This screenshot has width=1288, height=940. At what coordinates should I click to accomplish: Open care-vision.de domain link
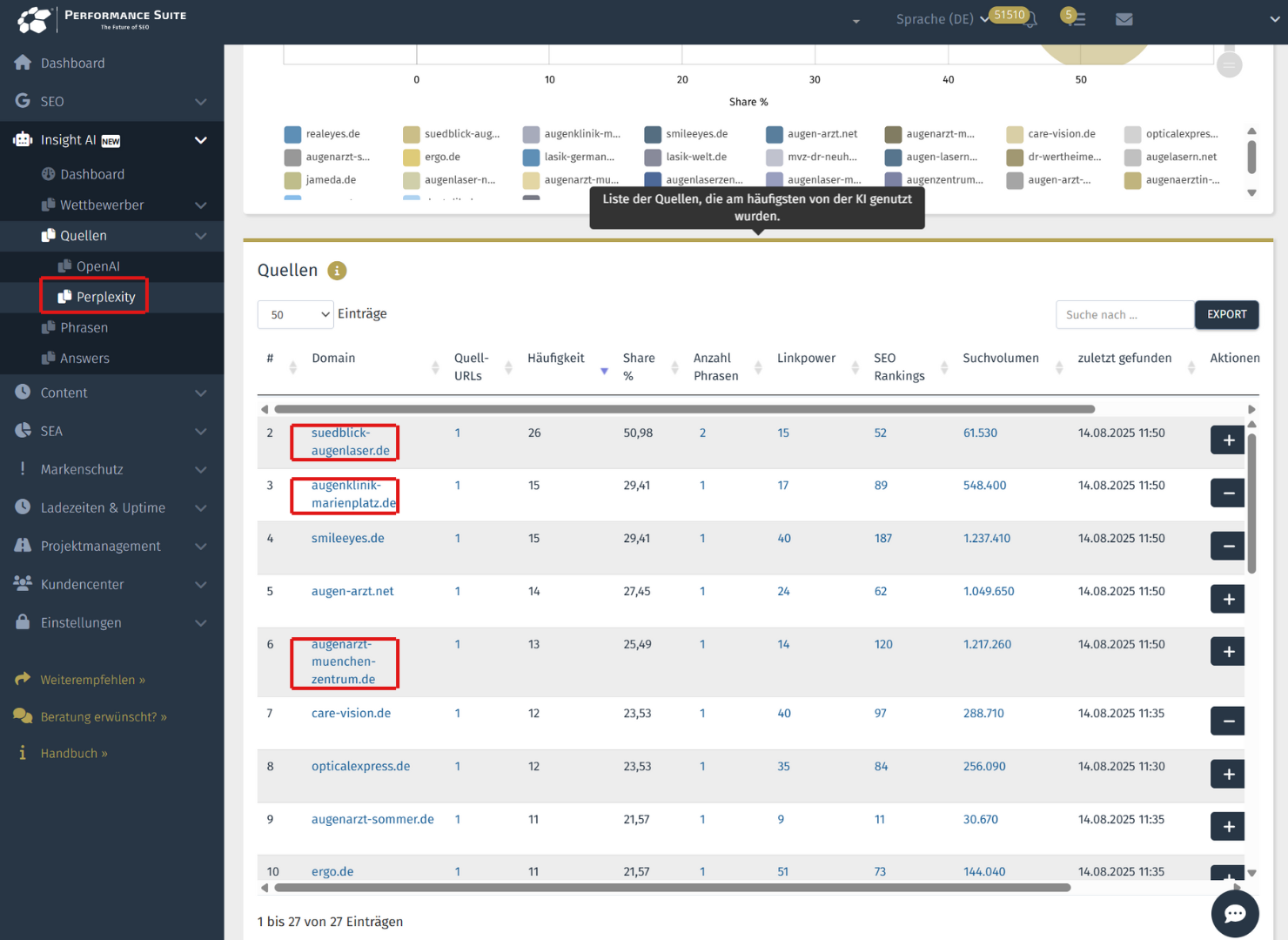351,713
